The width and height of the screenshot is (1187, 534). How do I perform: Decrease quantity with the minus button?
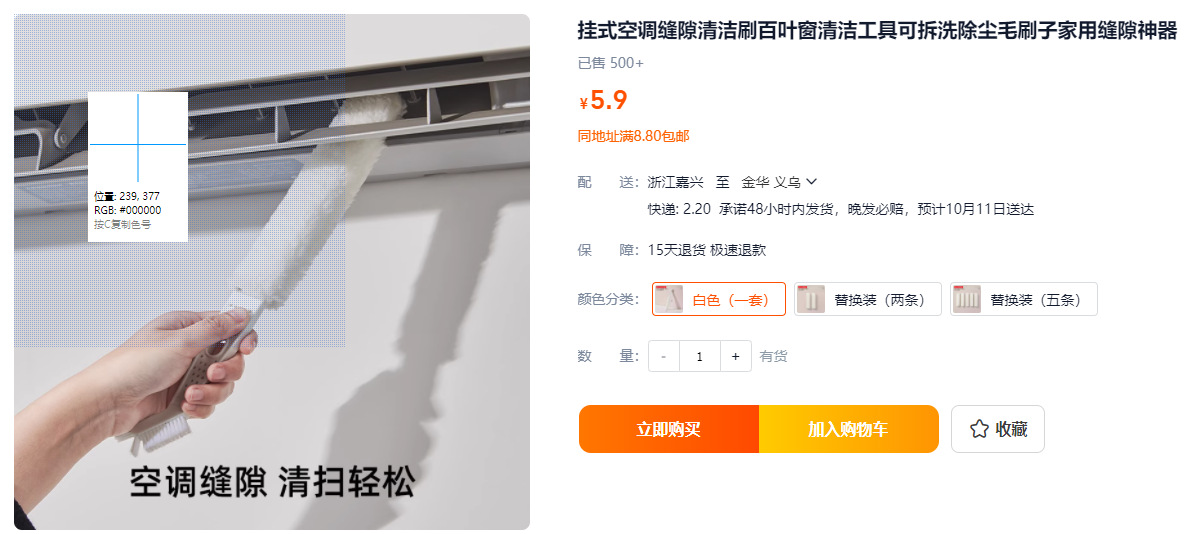click(x=664, y=356)
